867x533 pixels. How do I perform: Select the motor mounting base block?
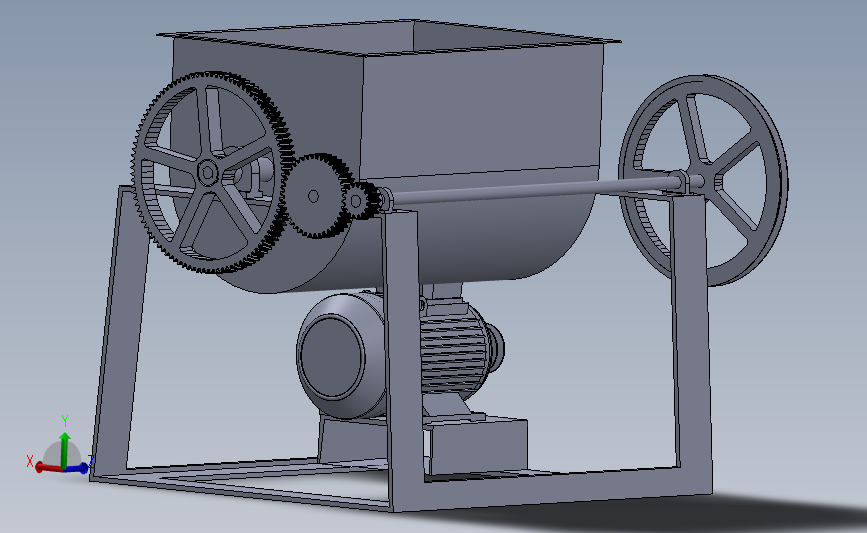click(478, 445)
